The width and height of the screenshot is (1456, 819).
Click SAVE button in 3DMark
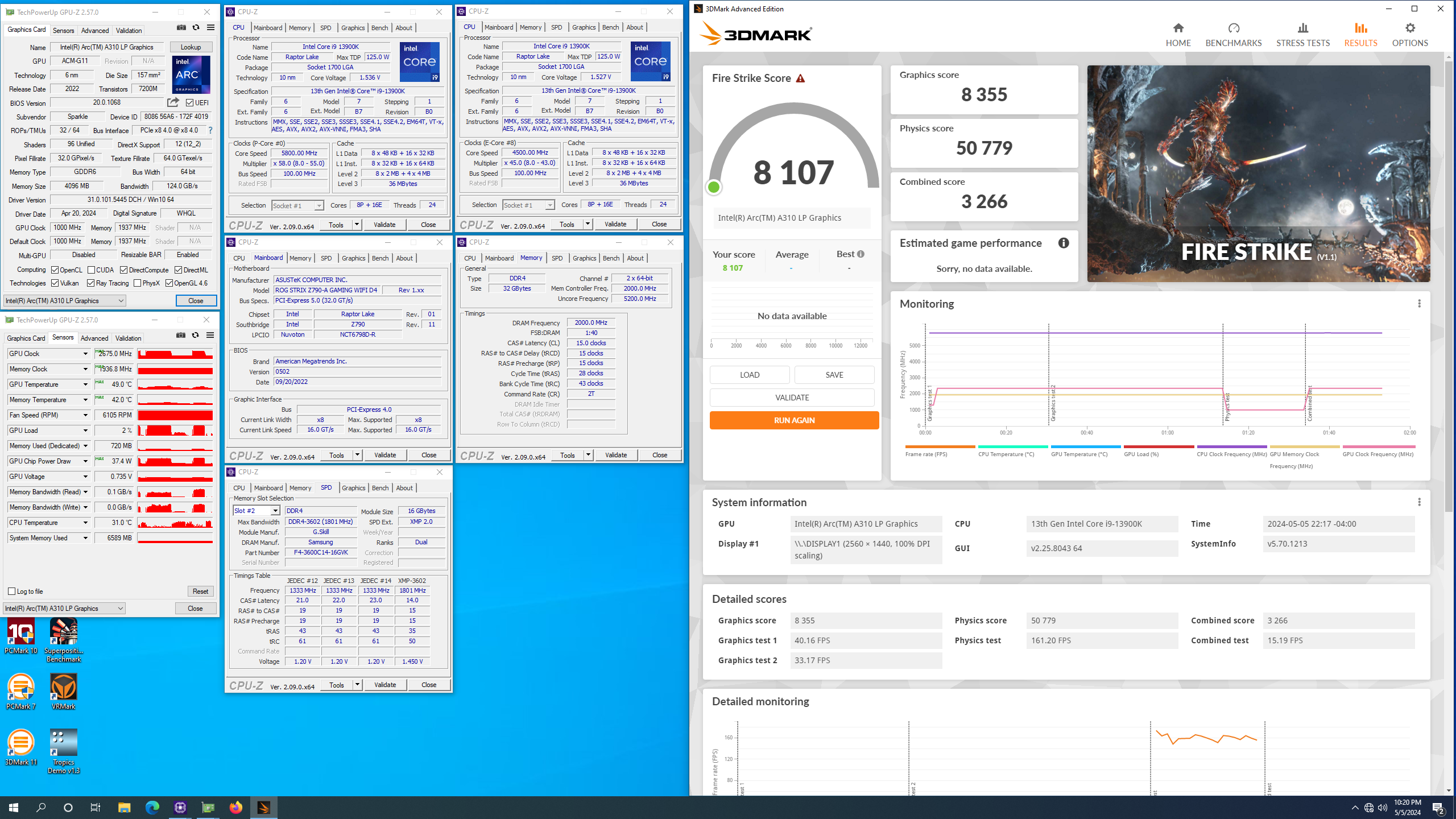tap(834, 375)
